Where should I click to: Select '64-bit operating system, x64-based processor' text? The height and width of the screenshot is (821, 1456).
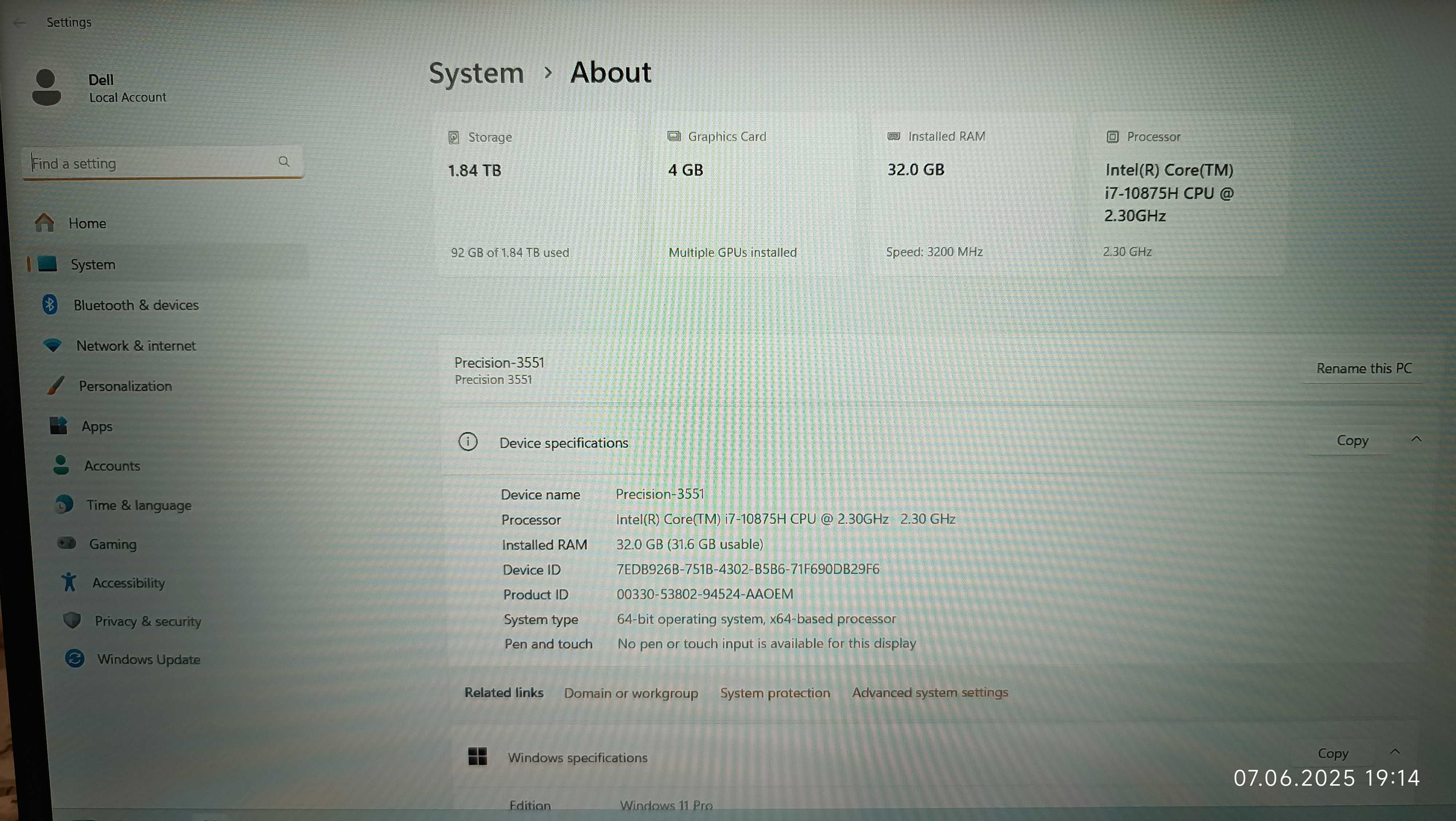[x=756, y=619]
